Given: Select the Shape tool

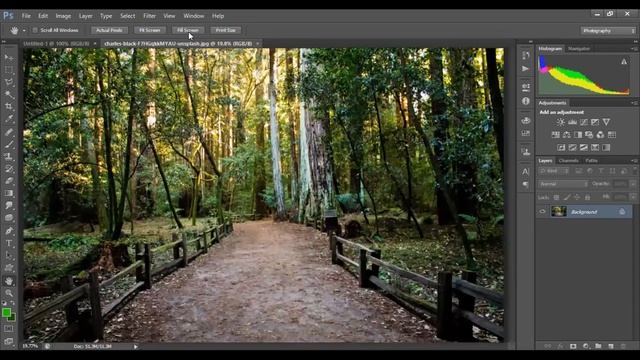Looking at the screenshot, I should pyautogui.click(x=9, y=268).
